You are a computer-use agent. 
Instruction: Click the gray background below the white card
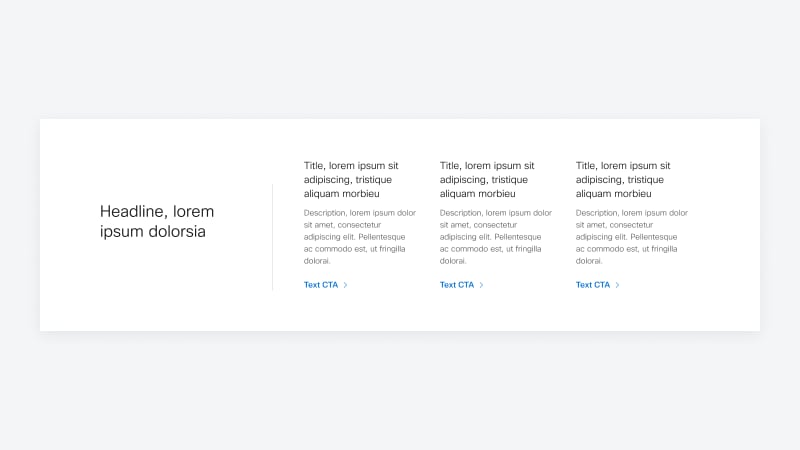[400, 390]
